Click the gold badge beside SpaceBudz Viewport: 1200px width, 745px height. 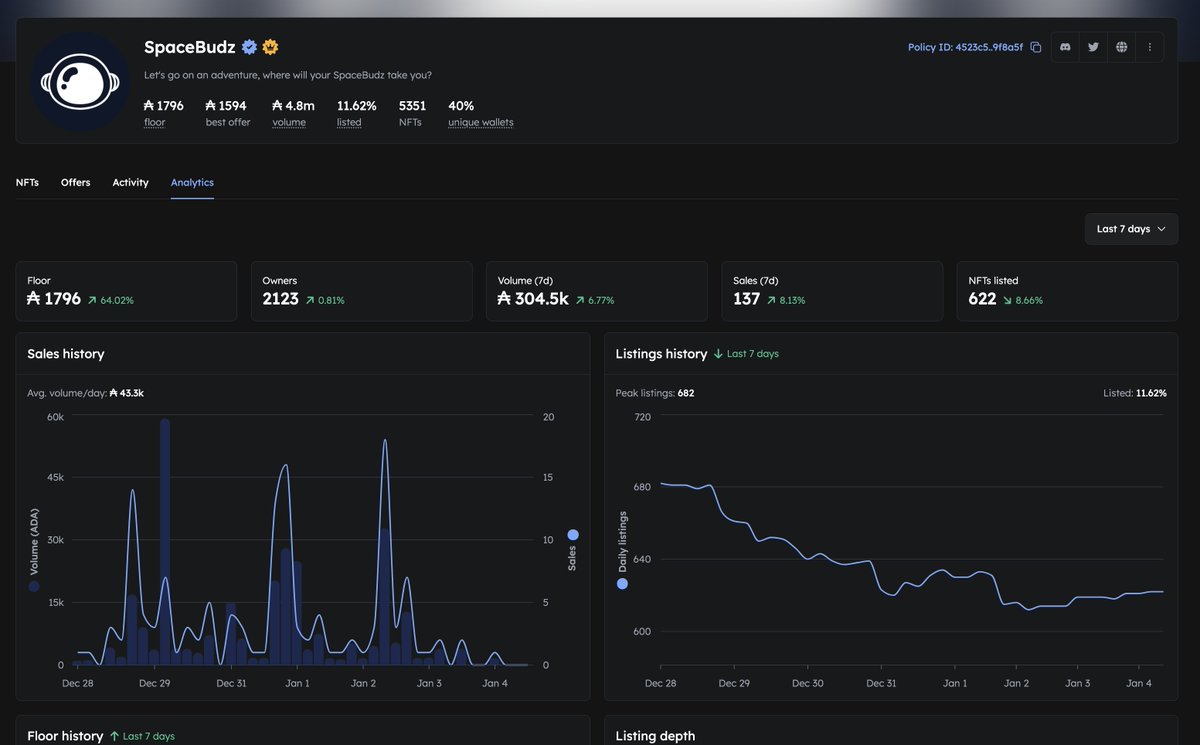269,47
